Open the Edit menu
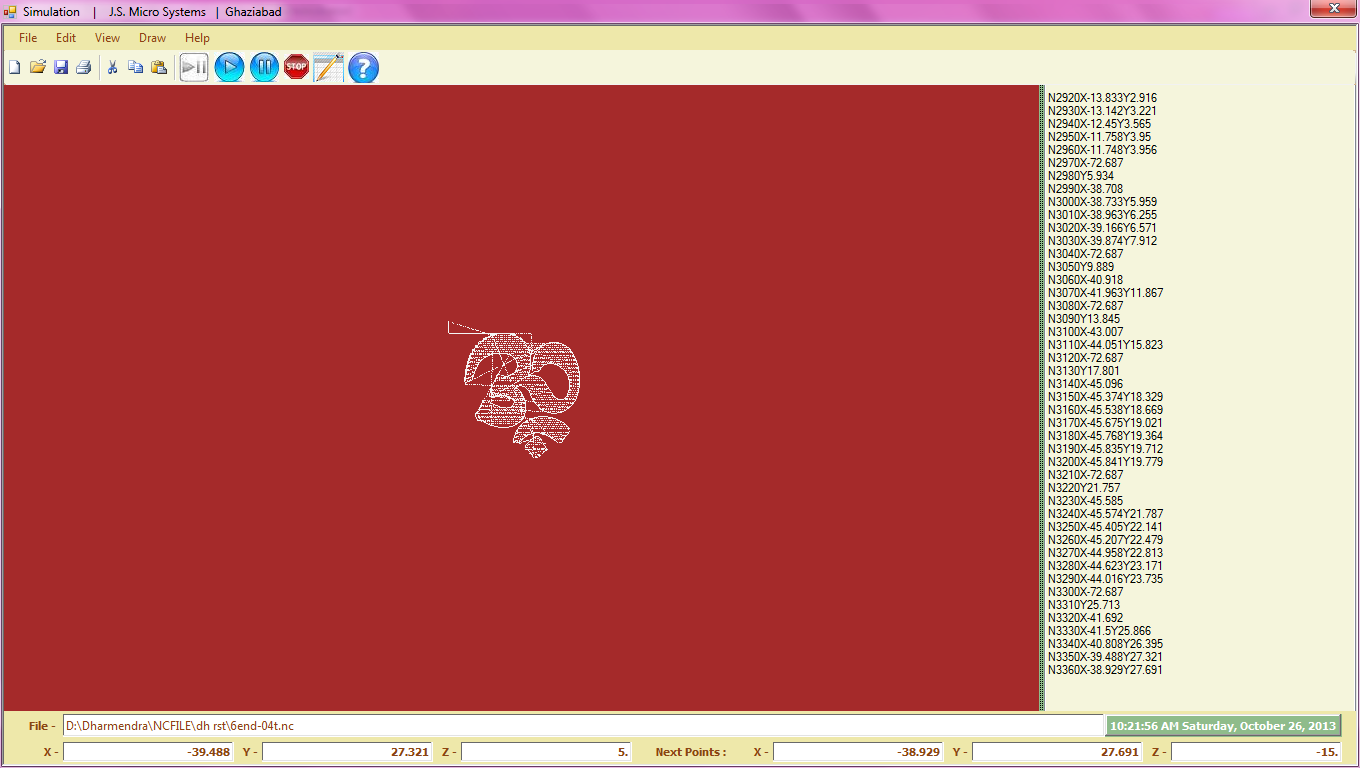The image size is (1360, 768). [66, 38]
